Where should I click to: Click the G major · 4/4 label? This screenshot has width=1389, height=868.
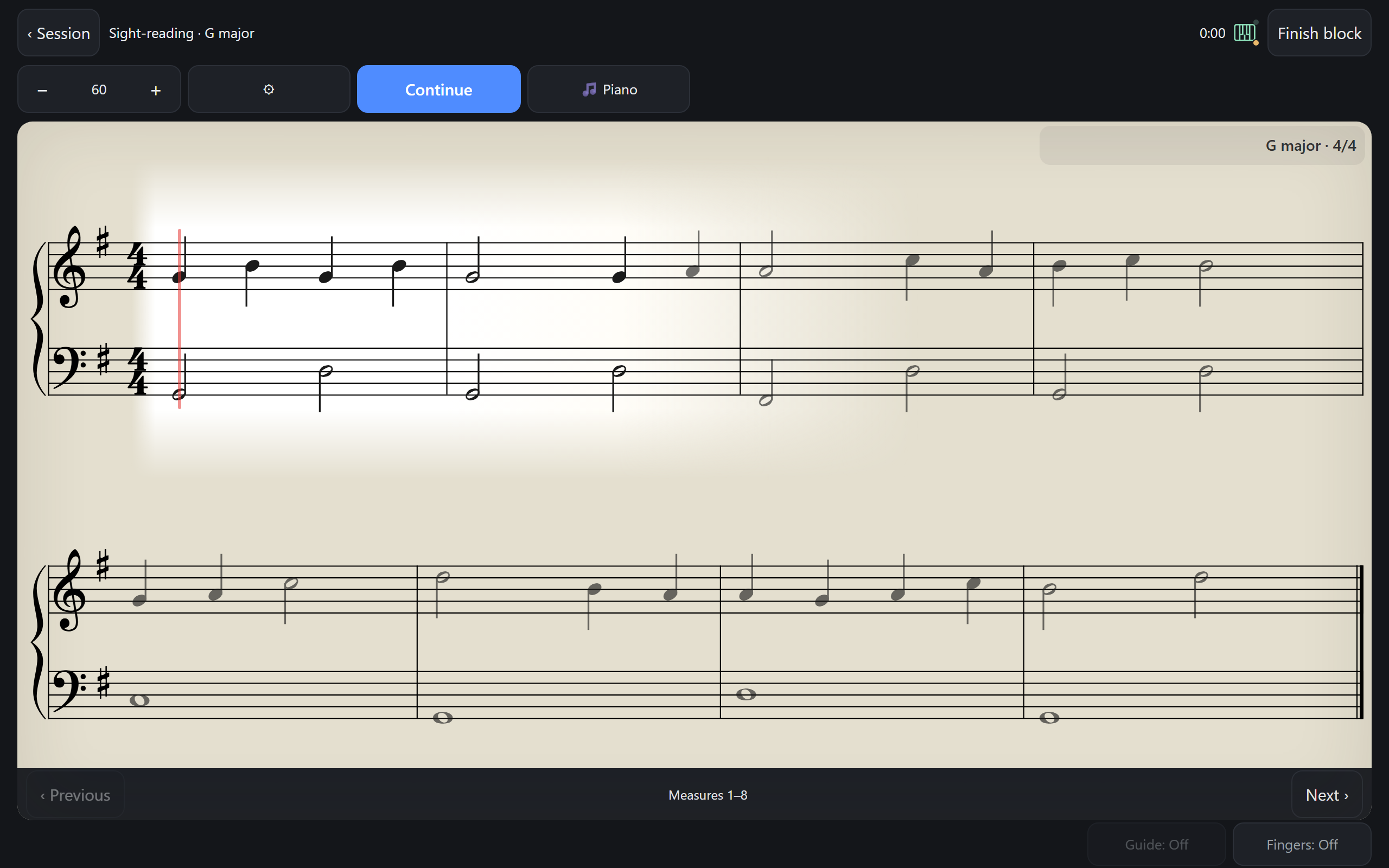click(1310, 145)
